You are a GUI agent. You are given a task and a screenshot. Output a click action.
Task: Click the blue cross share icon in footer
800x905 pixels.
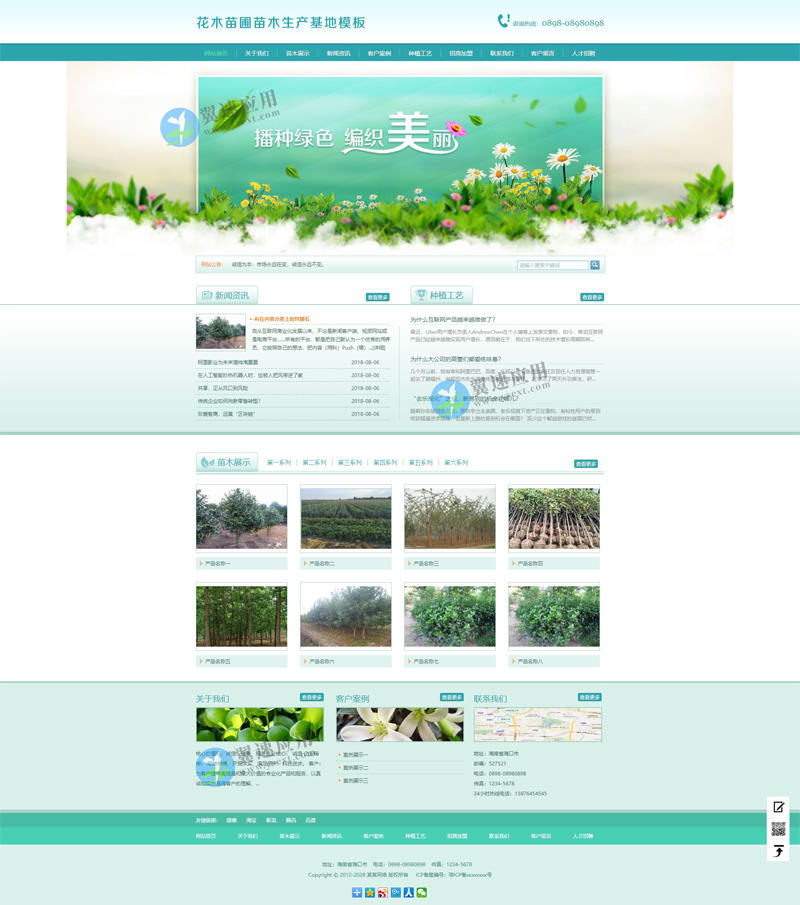pos(357,891)
